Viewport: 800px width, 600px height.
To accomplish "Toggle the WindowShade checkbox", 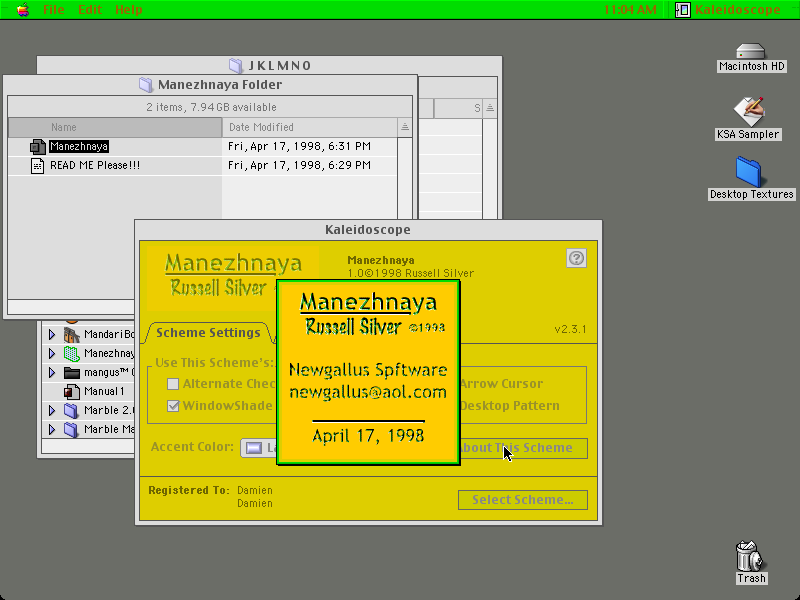I will tap(173, 406).
